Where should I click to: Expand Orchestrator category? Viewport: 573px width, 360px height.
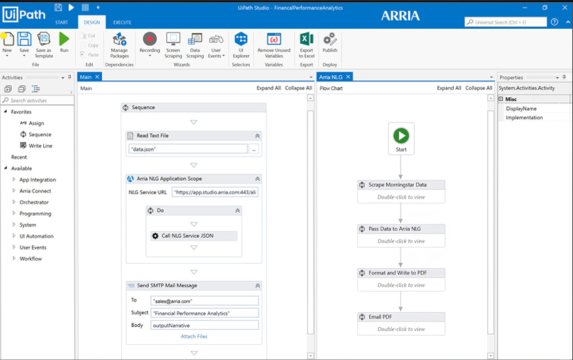pos(14,202)
